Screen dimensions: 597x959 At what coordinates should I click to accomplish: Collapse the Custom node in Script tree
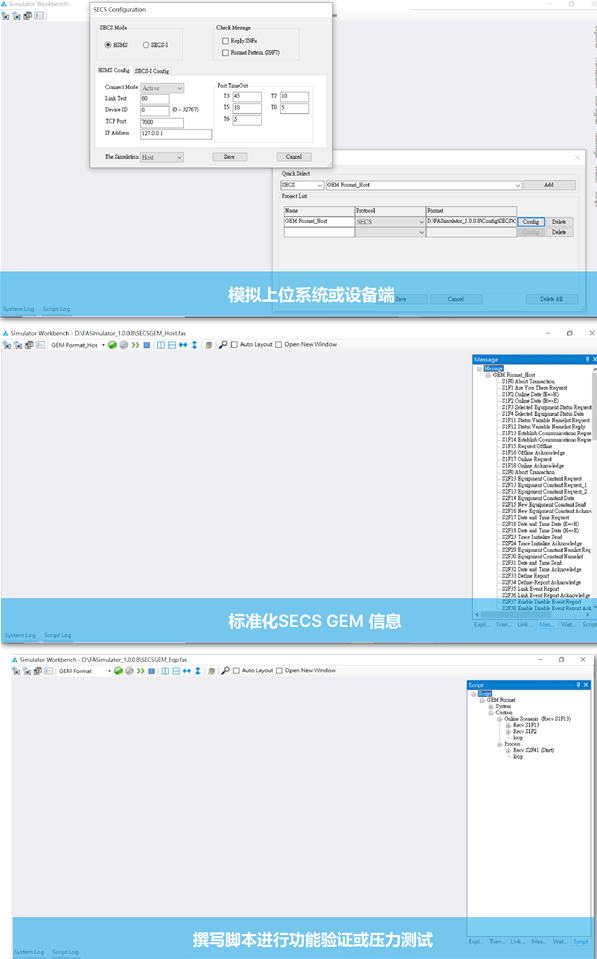(x=491, y=713)
